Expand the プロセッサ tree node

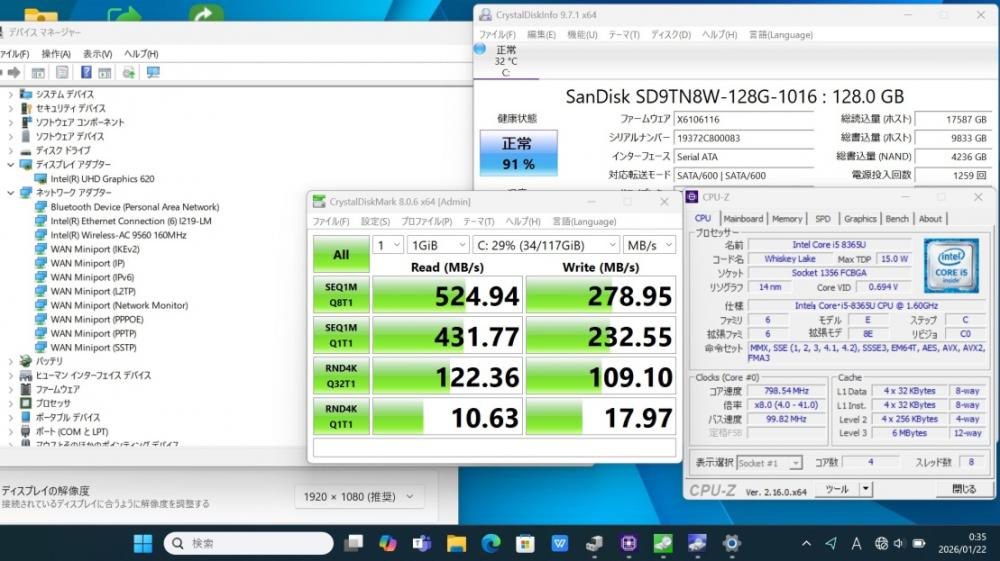coord(10,404)
